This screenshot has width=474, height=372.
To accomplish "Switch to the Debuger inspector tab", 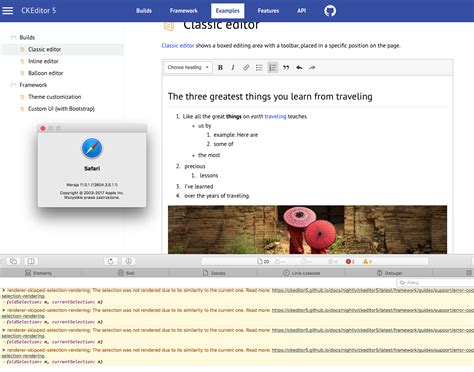I will 389,273.
